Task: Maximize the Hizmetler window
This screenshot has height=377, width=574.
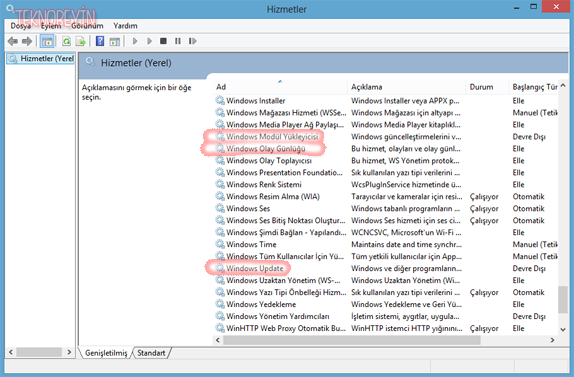Action: click(534, 7)
